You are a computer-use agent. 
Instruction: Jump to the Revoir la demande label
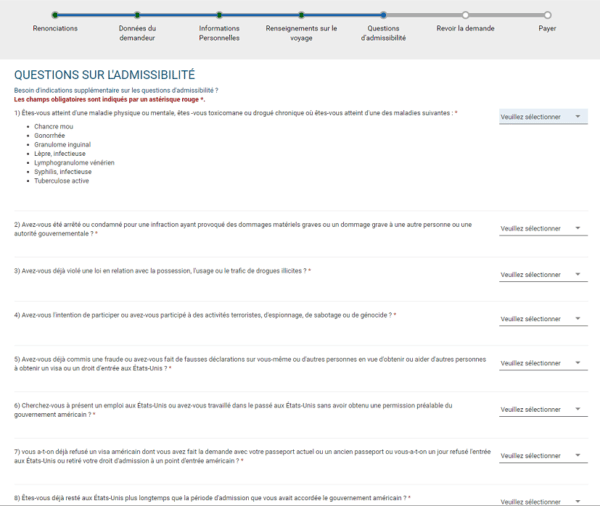coord(465,29)
